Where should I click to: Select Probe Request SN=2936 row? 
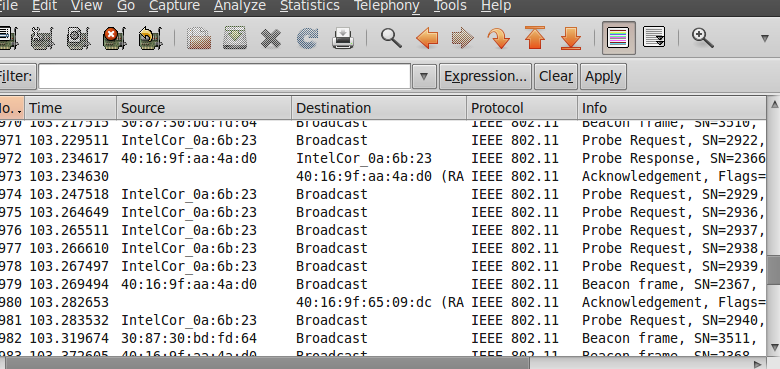tap(383, 212)
